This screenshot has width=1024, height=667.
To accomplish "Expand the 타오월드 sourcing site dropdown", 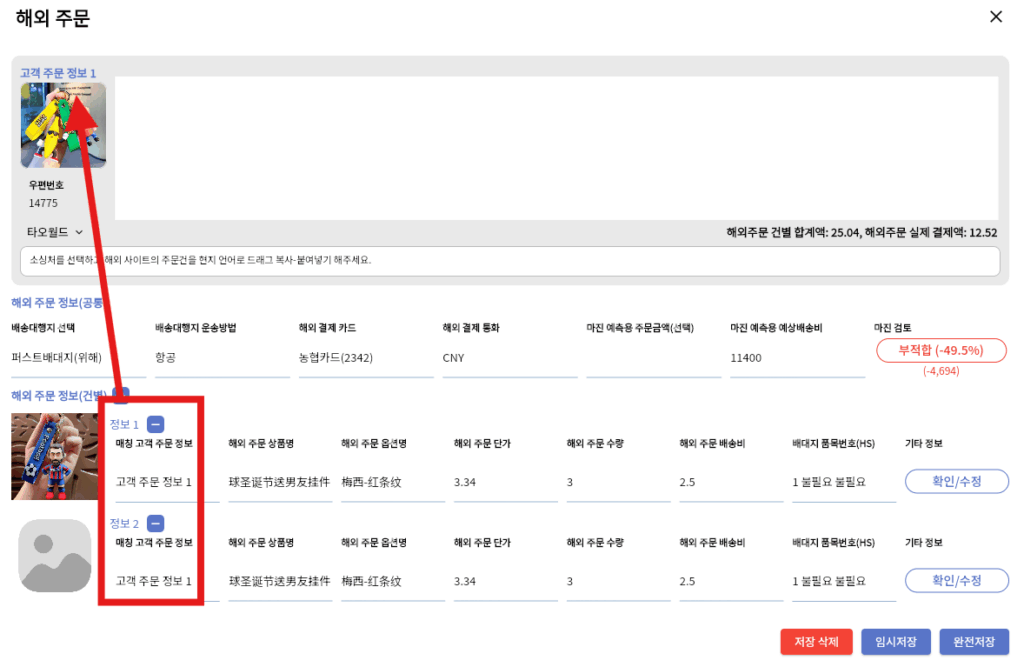I will [55, 232].
